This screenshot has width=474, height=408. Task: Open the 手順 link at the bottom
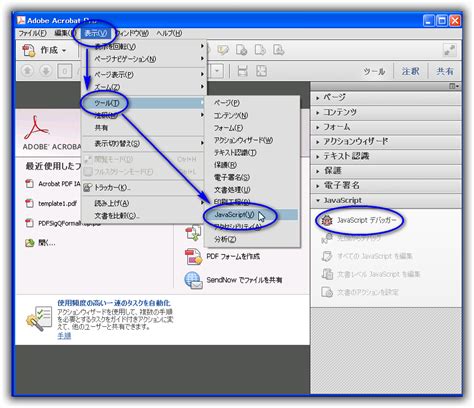tap(64, 336)
